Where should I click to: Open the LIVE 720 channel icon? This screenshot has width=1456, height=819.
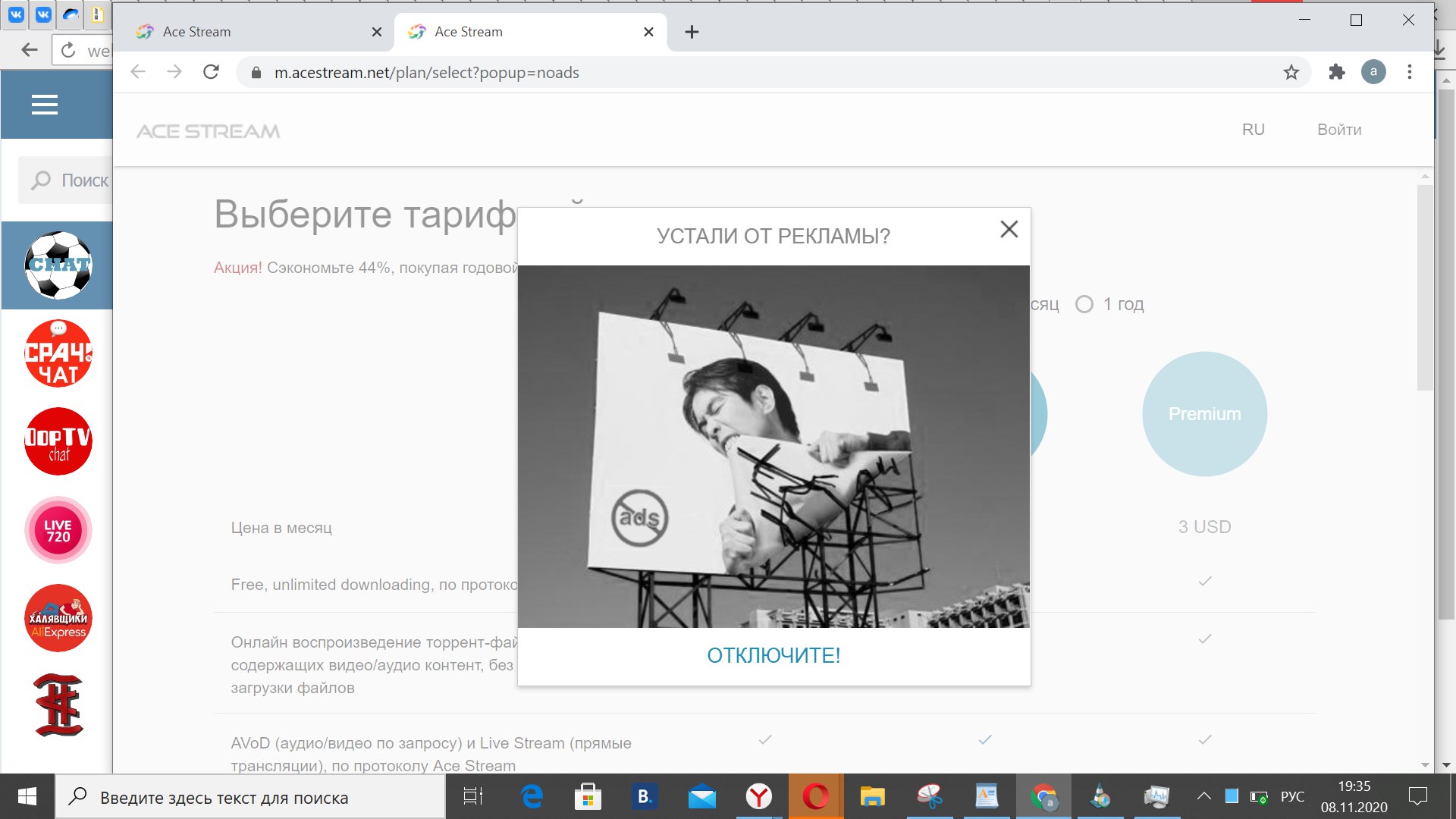(58, 530)
